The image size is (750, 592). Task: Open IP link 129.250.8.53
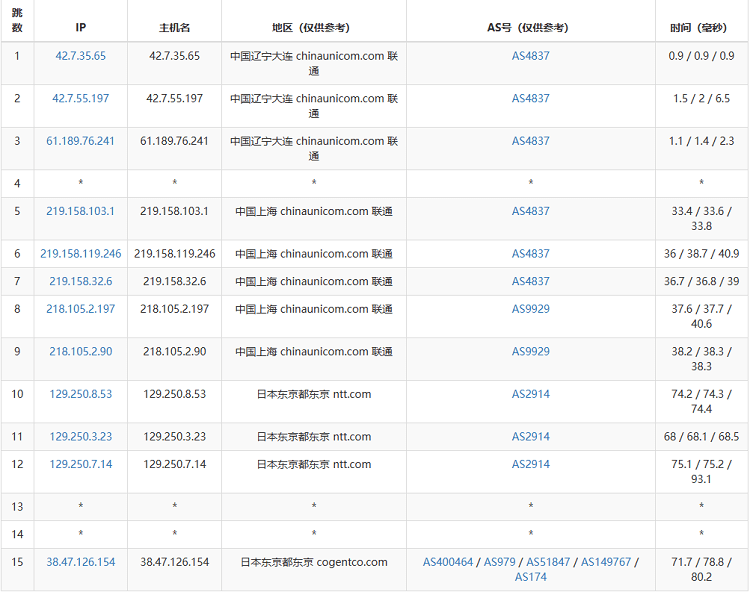[x=80, y=395]
